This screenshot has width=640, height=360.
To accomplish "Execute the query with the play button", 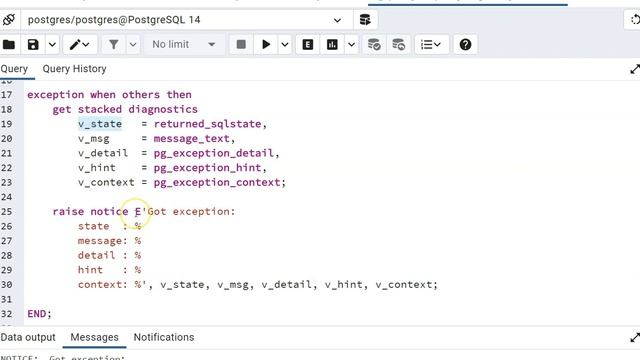I will click(266, 44).
